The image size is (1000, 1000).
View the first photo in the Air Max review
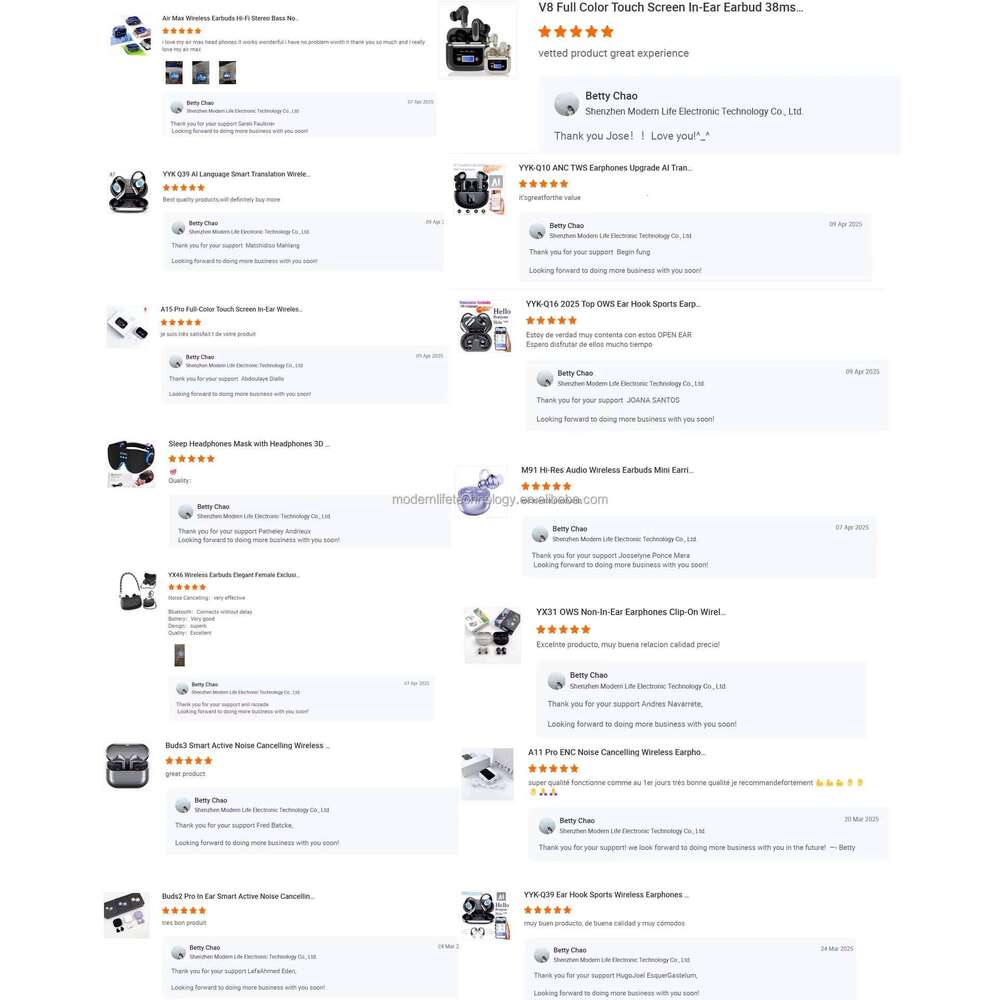(174, 73)
